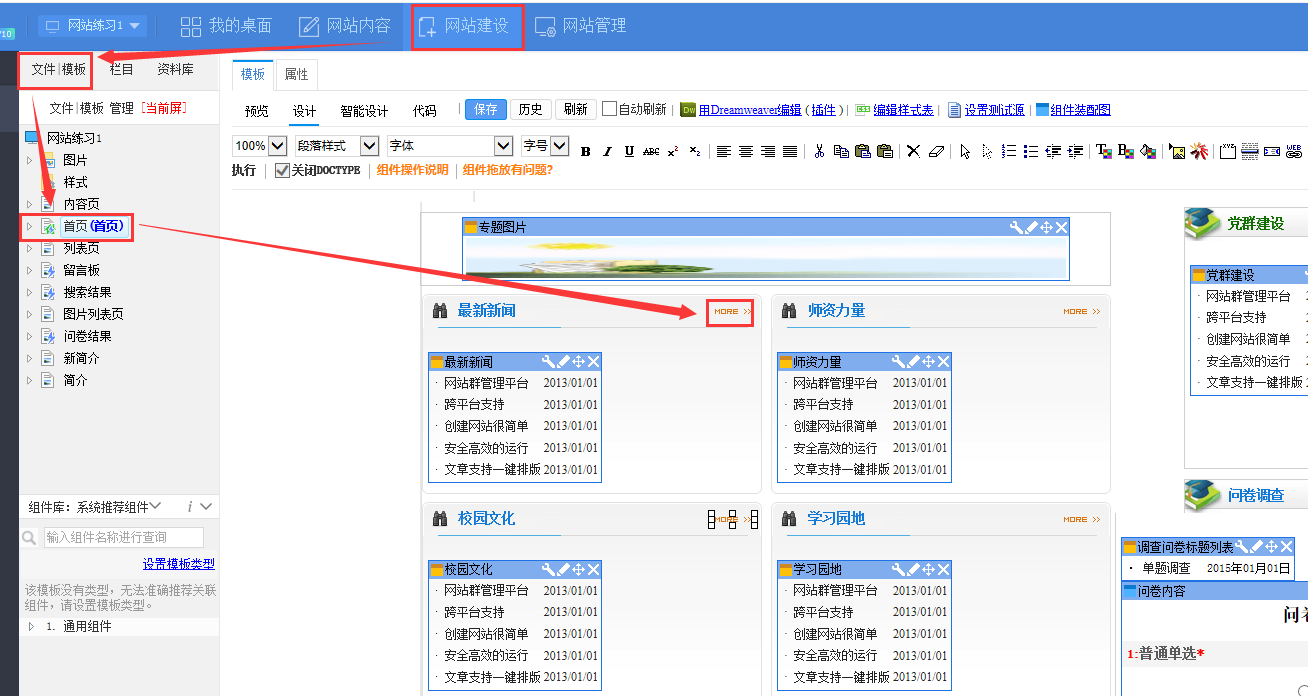Click the move icon on 师资力量 component

click(928, 362)
